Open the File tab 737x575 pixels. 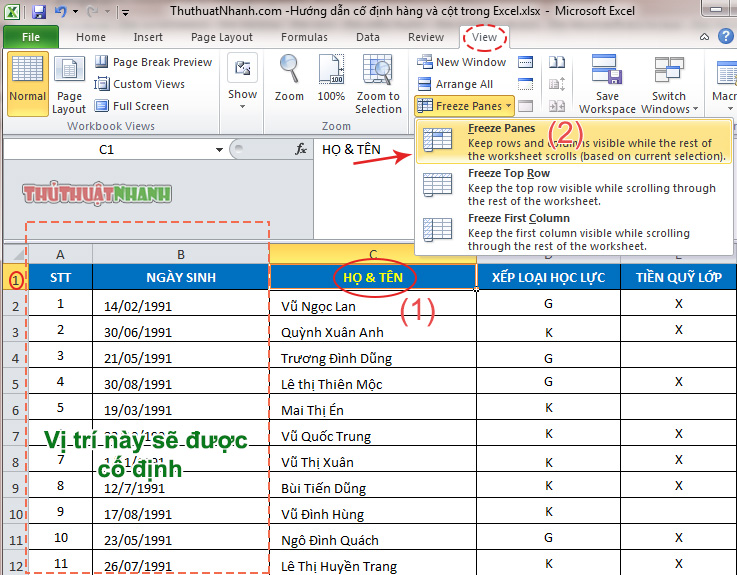coord(31,37)
